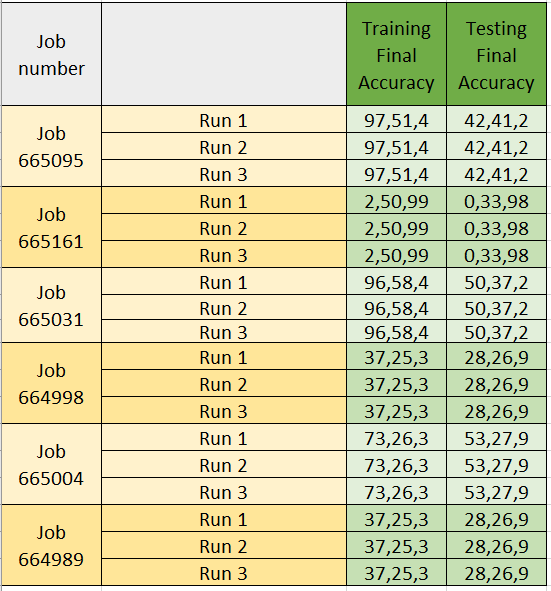
Task: Select the Job 665004 merged cell
Action: [x=51, y=464]
